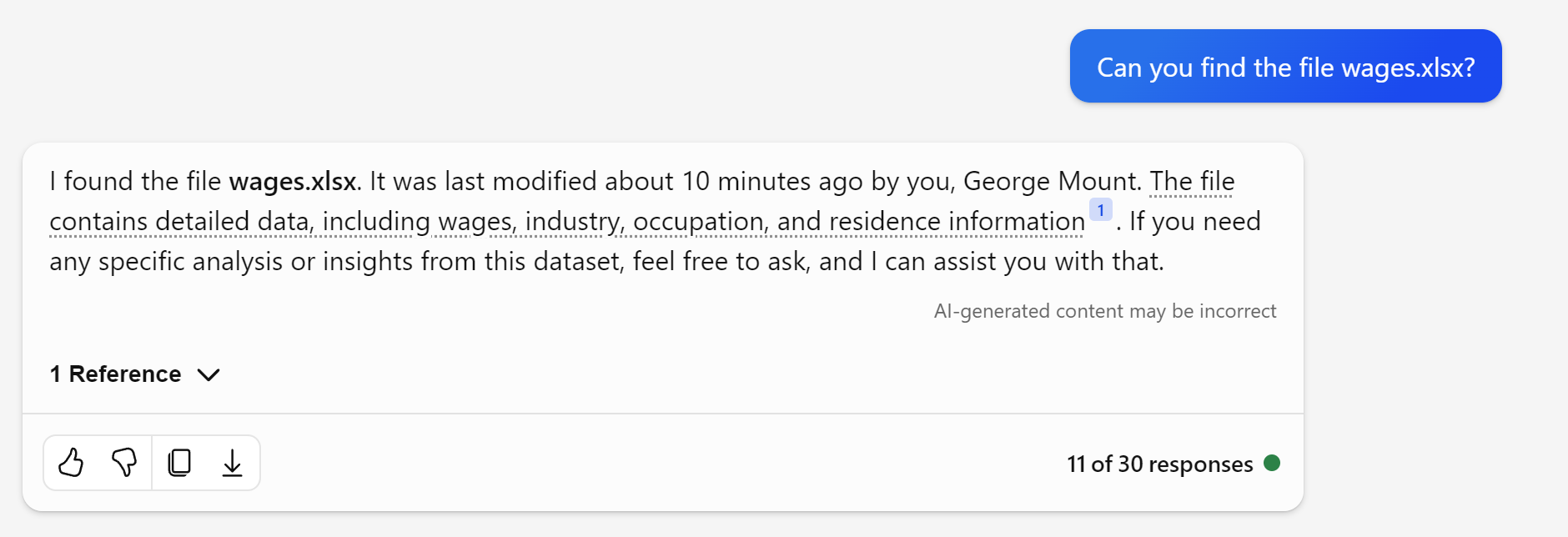Image resolution: width=1568 pixels, height=537 pixels.
Task: Click the user's 'Can you find the file wages.xlsx?' bubble
Action: pyautogui.click(x=1285, y=67)
